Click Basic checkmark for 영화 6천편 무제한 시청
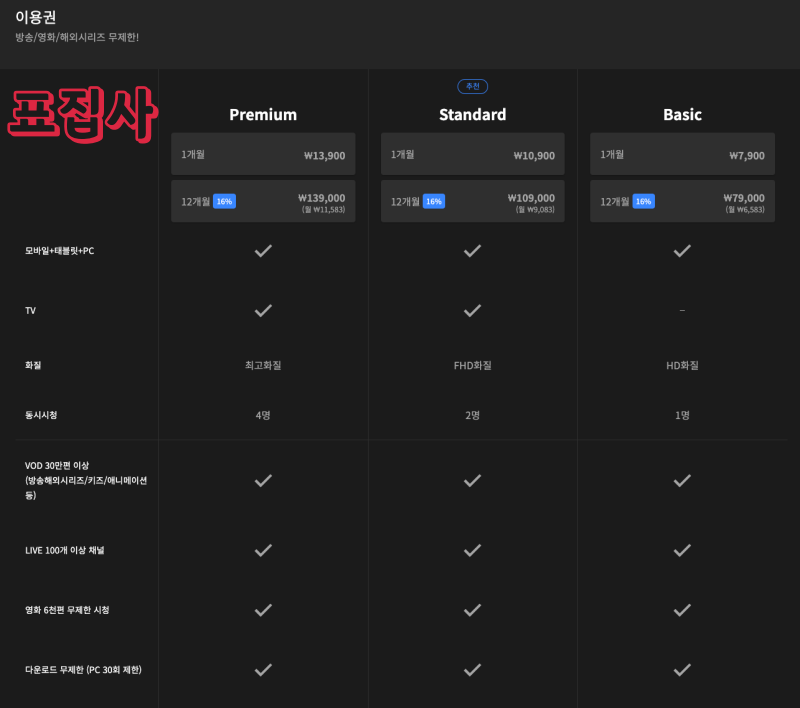Image resolution: width=800 pixels, height=708 pixels. point(682,610)
